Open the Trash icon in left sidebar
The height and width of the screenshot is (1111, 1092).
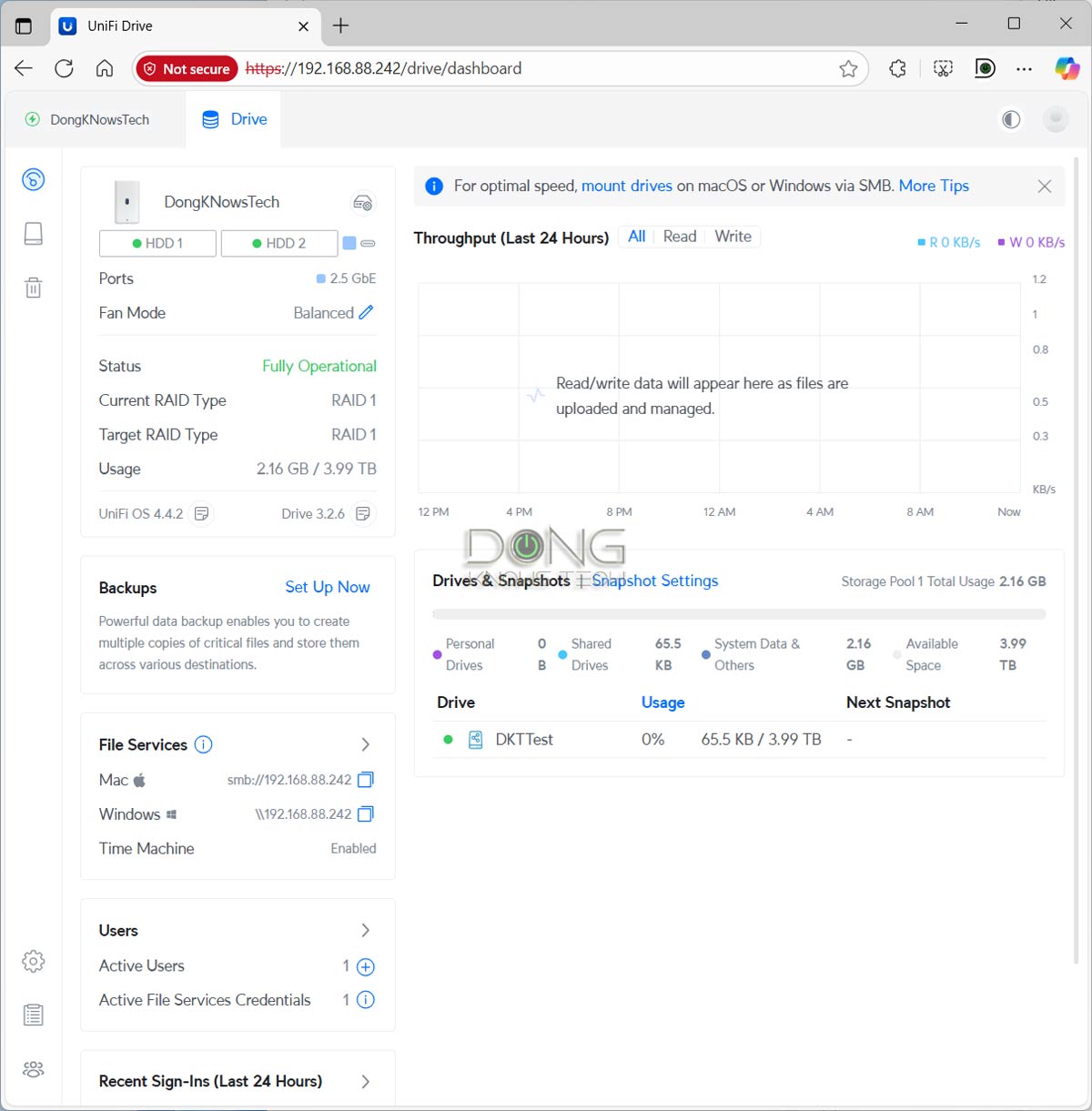click(34, 288)
